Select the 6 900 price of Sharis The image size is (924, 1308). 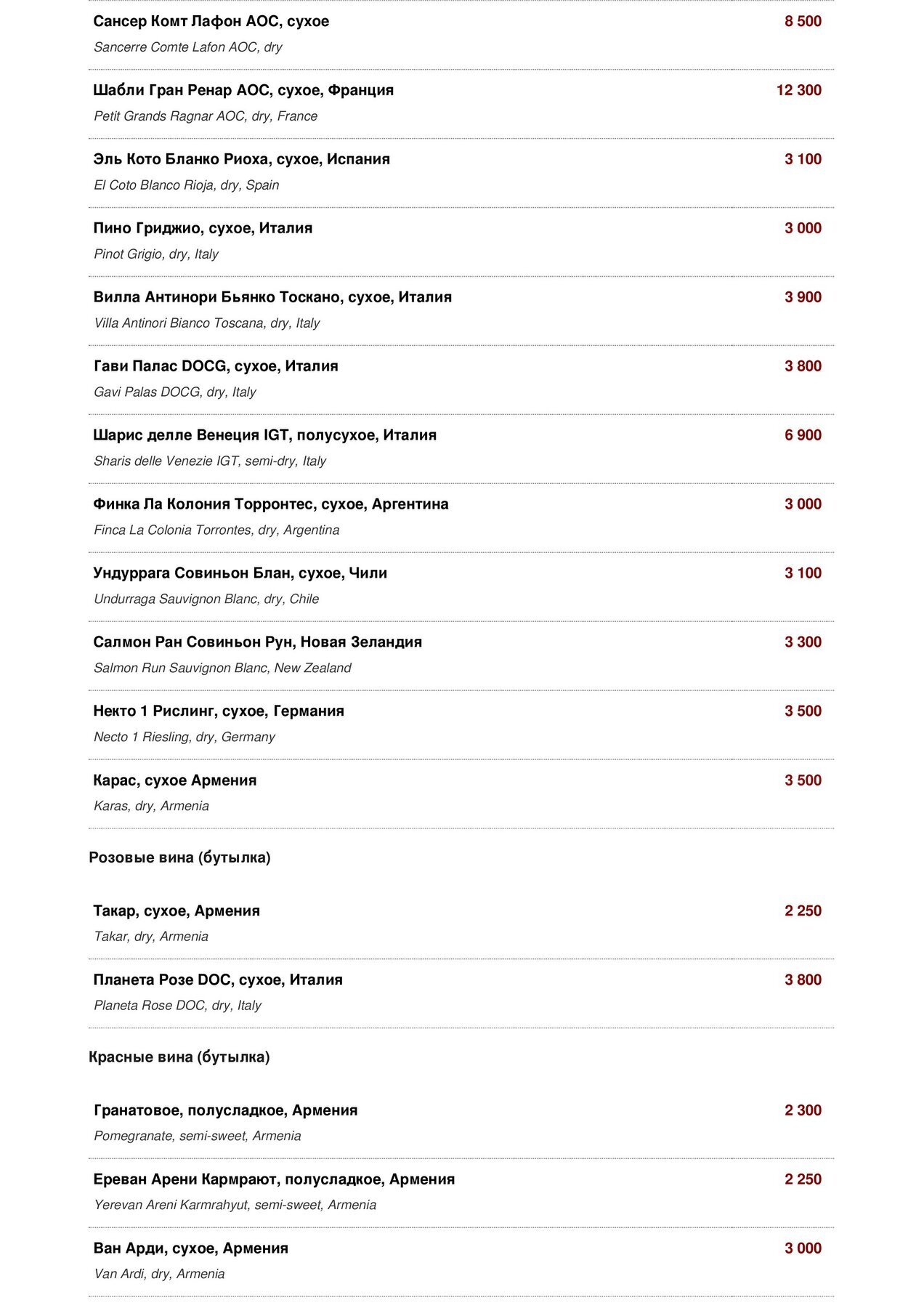click(x=803, y=435)
